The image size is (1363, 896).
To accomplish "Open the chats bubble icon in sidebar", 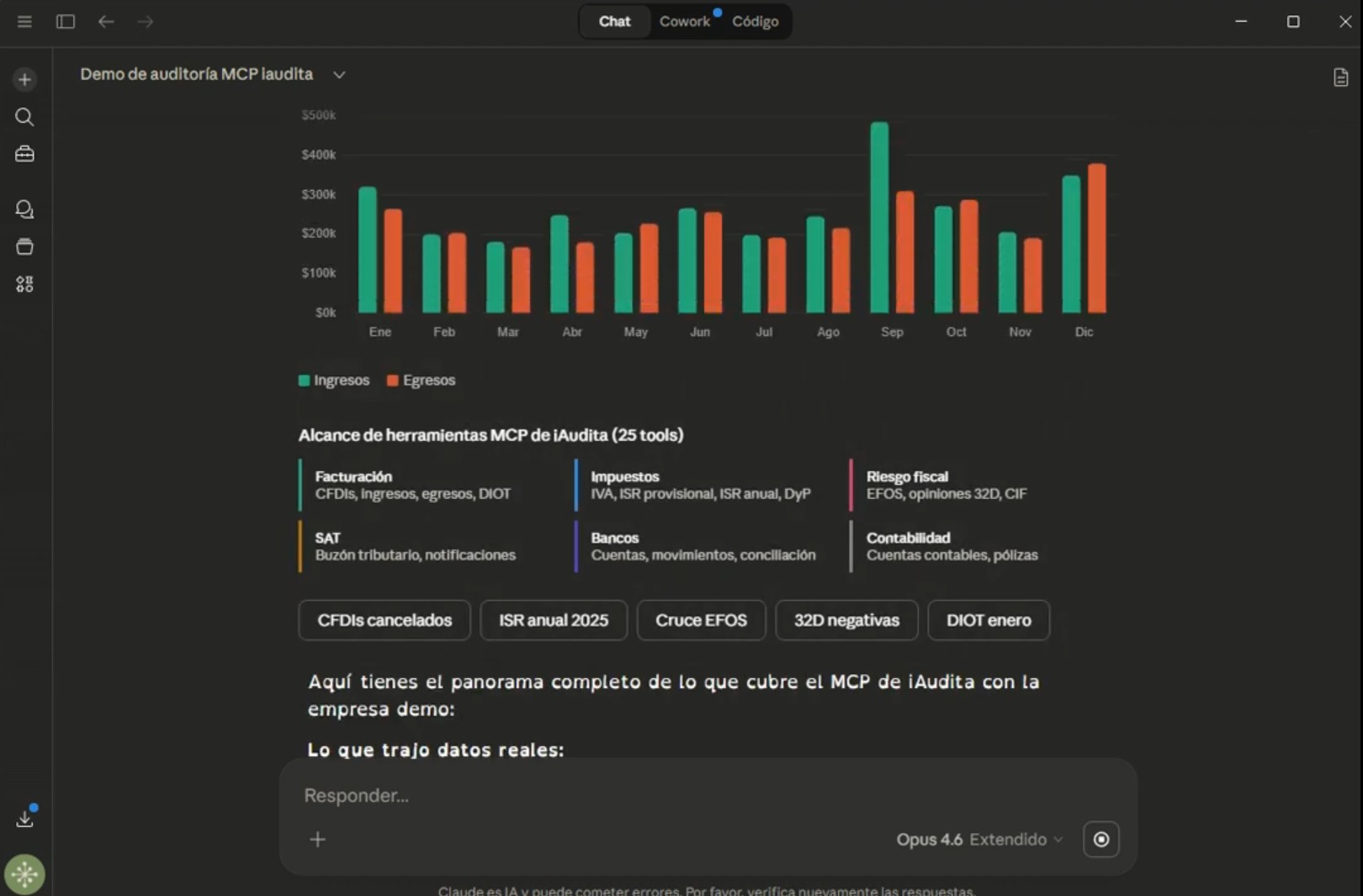I will pyautogui.click(x=24, y=209).
